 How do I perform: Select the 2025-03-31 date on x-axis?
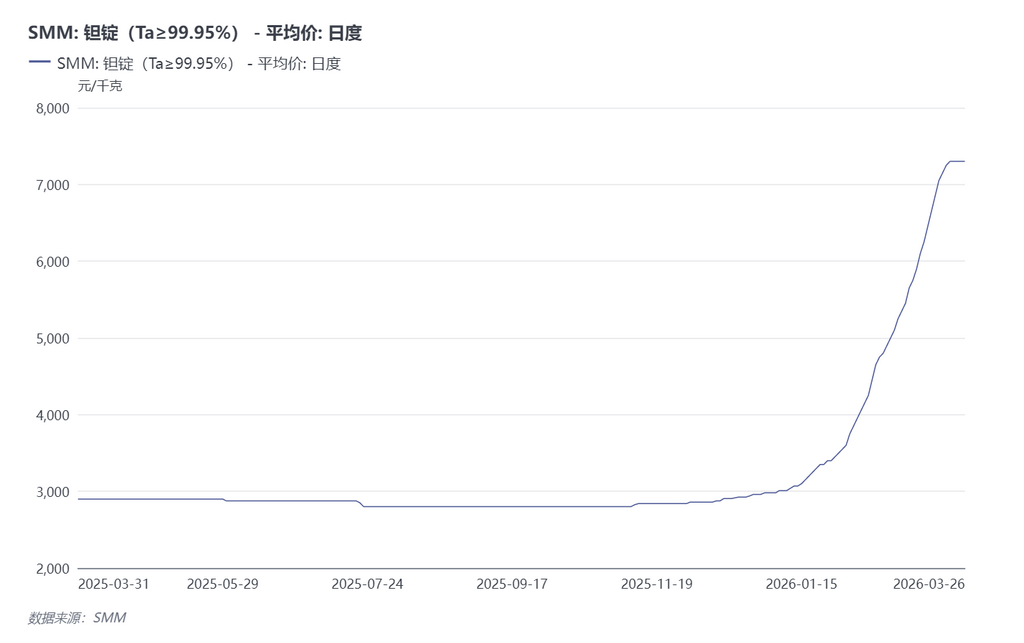click(x=114, y=584)
